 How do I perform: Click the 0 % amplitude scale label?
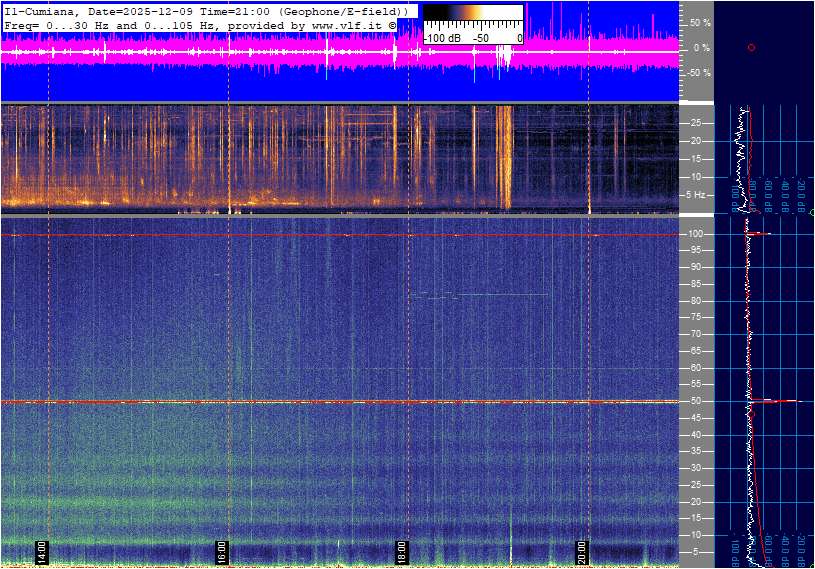click(x=701, y=47)
